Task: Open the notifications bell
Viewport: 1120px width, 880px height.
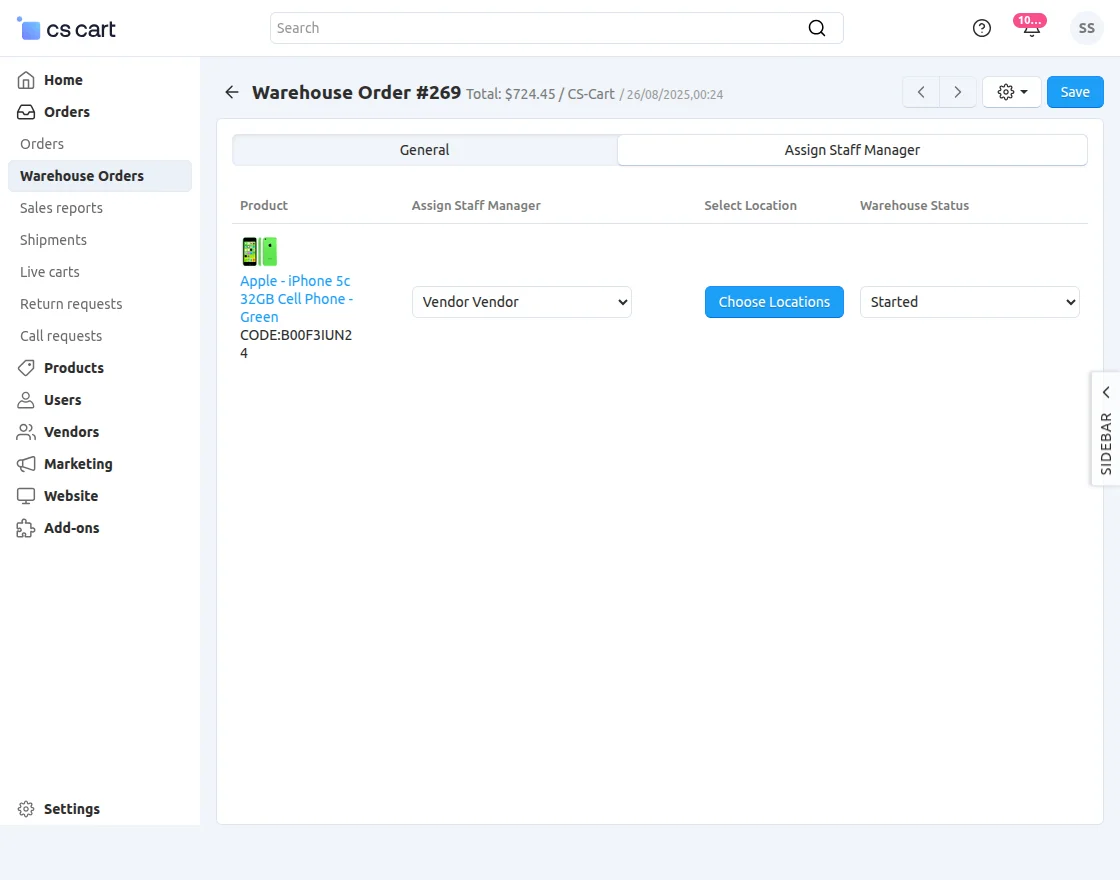Action: pos(1031,28)
